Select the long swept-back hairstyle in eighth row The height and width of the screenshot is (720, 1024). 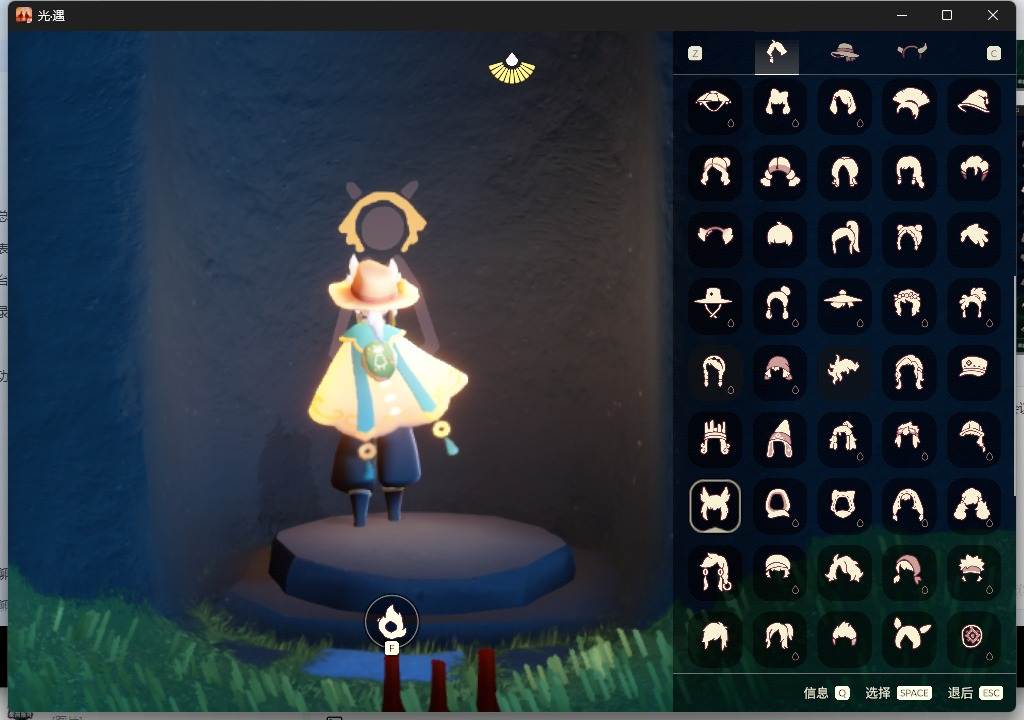click(x=844, y=572)
